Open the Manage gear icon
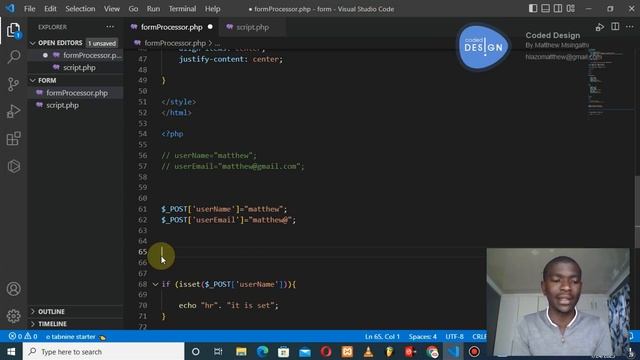Screen dimensions: 640x360 tap(13, 316)
